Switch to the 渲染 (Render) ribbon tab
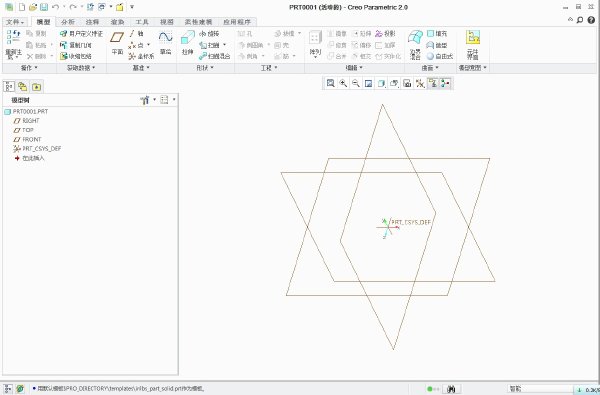Viewport: 600px width, 395px height. point(117,22)
